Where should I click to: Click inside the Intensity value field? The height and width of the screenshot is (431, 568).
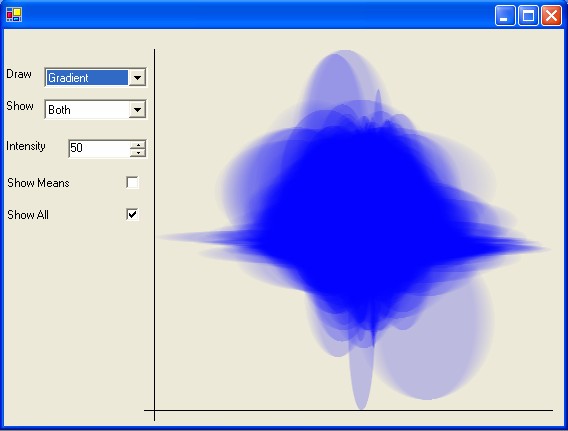(x=99, y=148)
